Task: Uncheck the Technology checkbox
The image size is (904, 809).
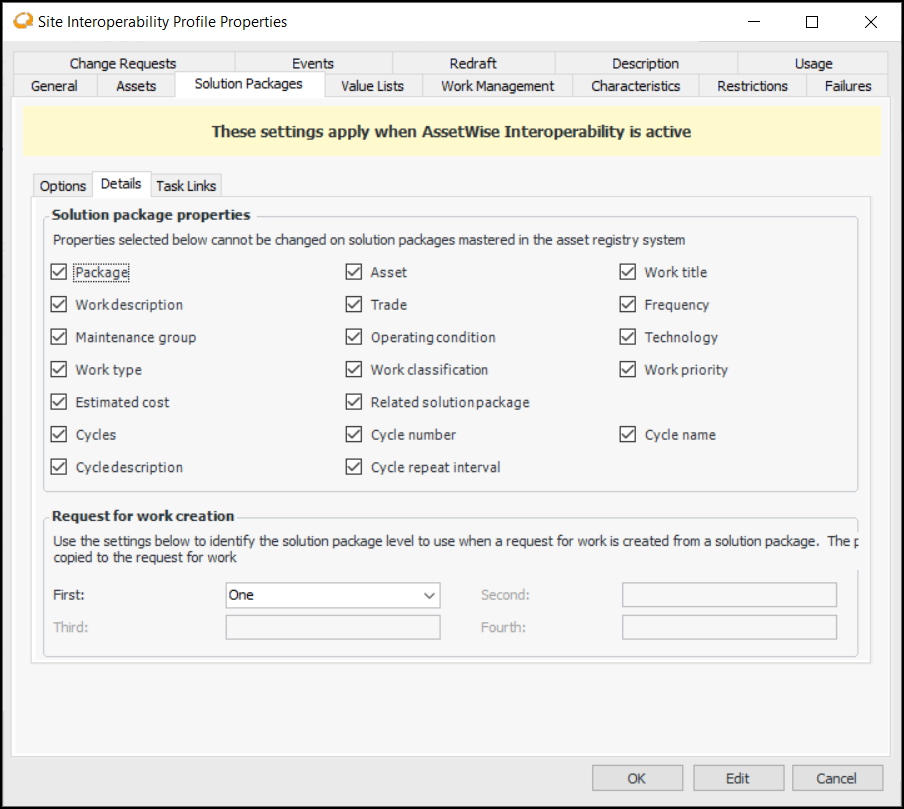Action: [628, 337]
